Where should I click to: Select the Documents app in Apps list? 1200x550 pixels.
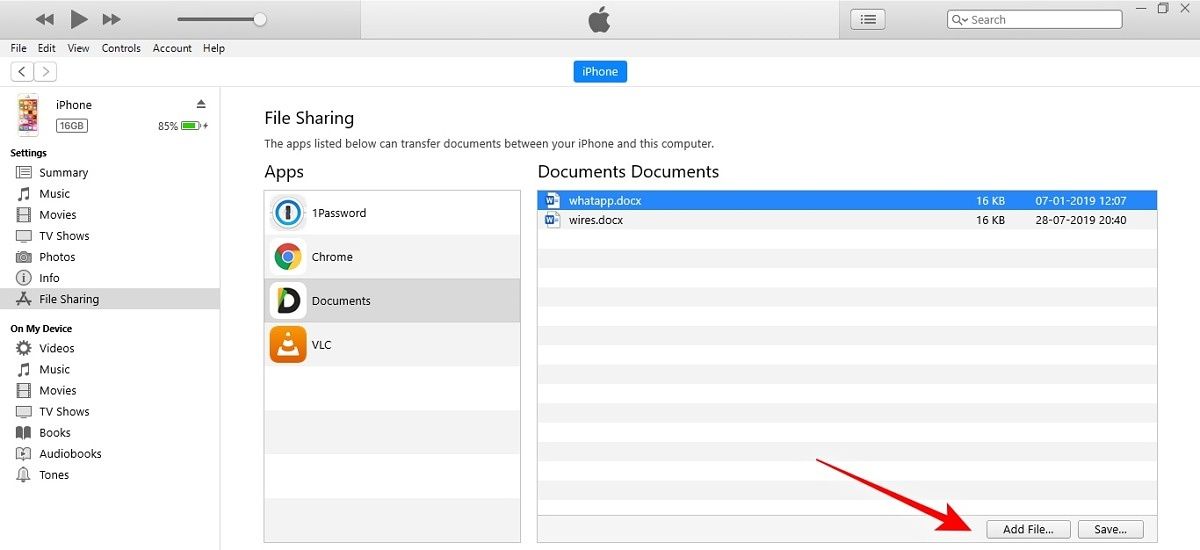(341, 301)
